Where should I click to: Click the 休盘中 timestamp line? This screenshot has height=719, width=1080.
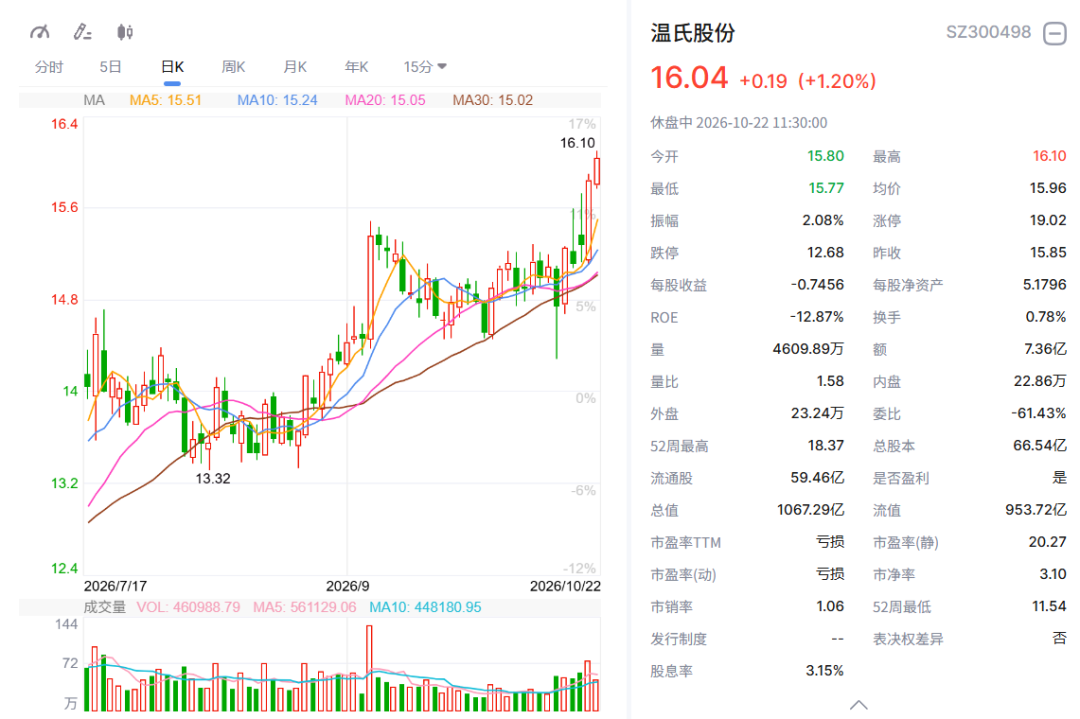point(739,123)
